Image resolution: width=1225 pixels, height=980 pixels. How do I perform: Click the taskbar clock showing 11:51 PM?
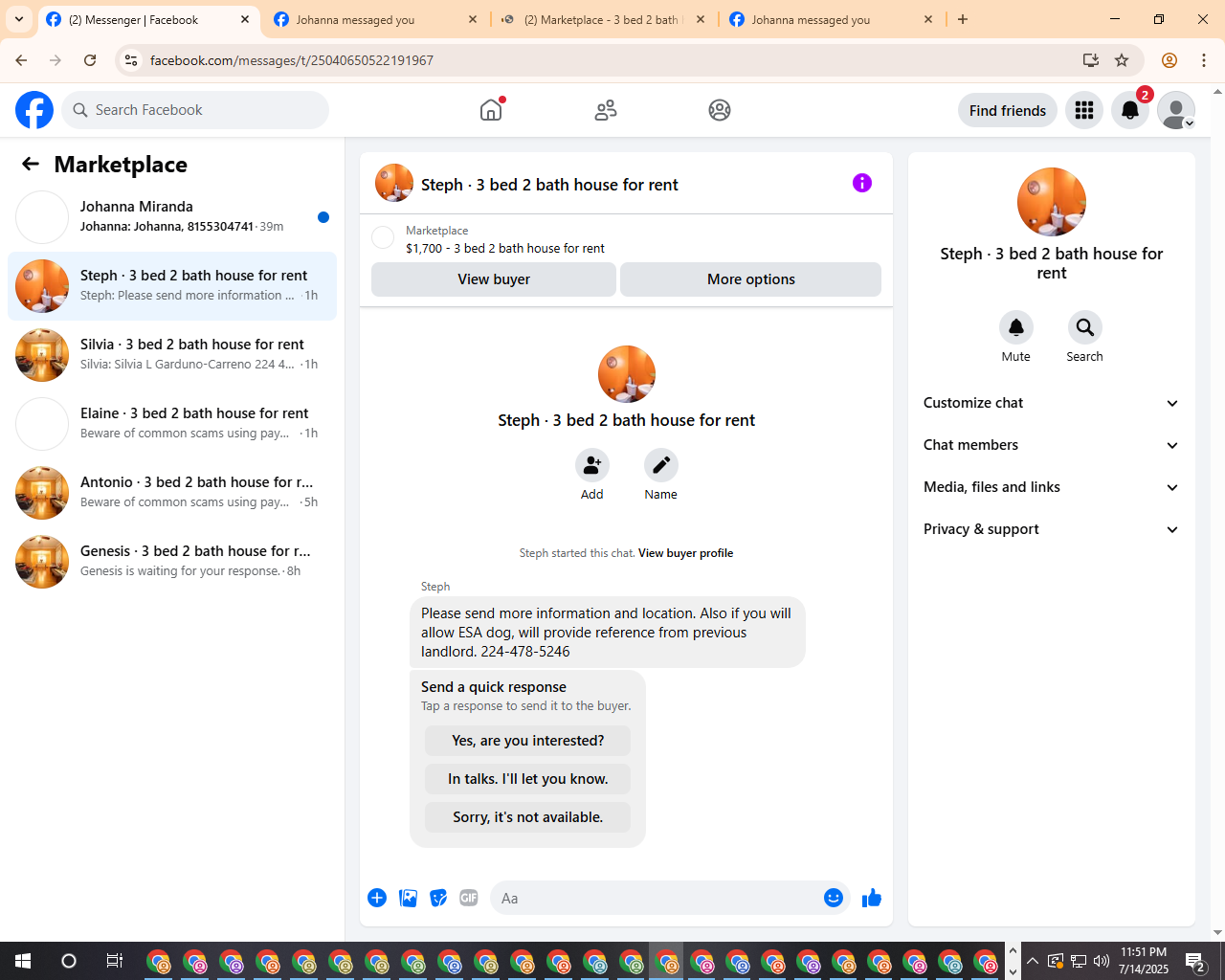tap(1144, 961)
